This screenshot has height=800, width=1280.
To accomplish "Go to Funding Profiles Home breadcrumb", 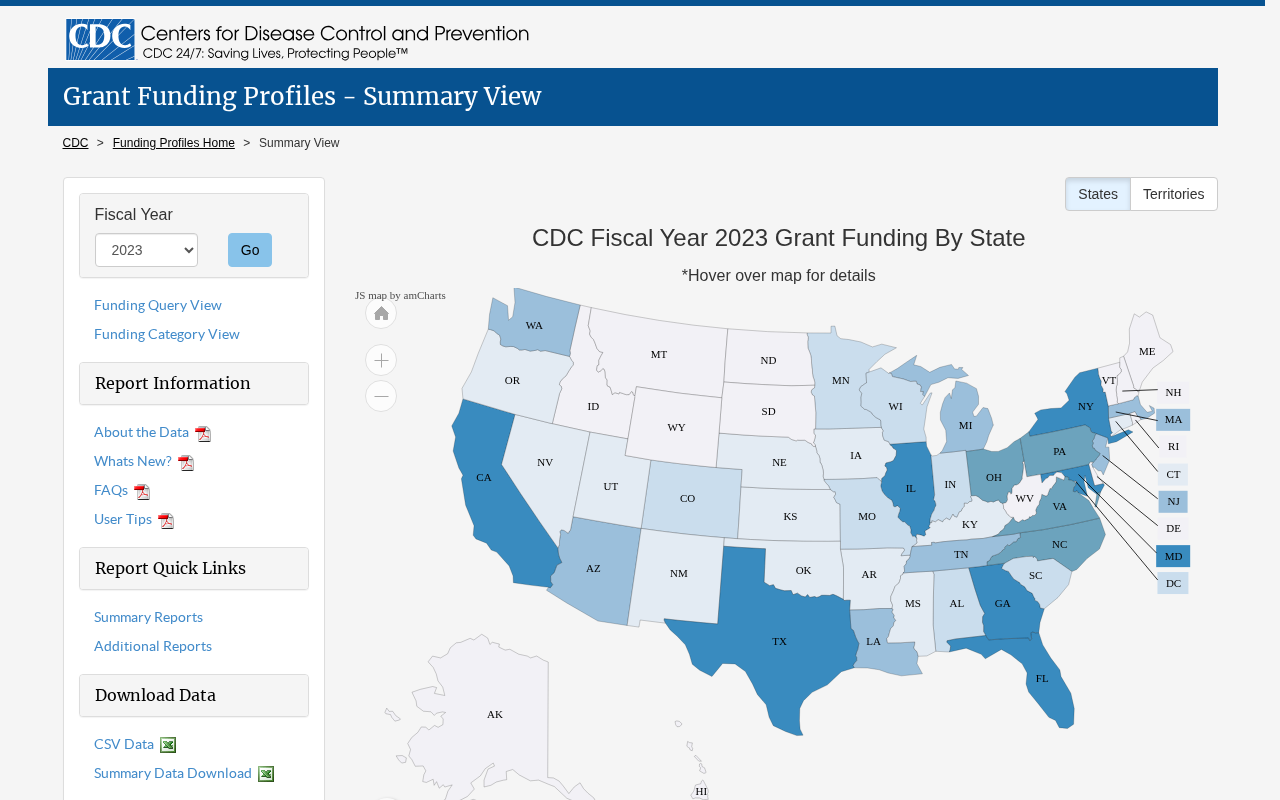I will (x=174, y=143).
